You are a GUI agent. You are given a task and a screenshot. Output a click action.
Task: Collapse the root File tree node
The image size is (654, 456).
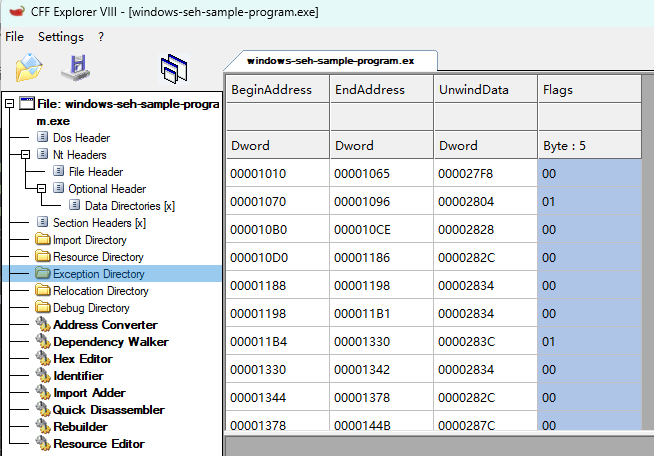pyautogui.click(x=9, y=103)
